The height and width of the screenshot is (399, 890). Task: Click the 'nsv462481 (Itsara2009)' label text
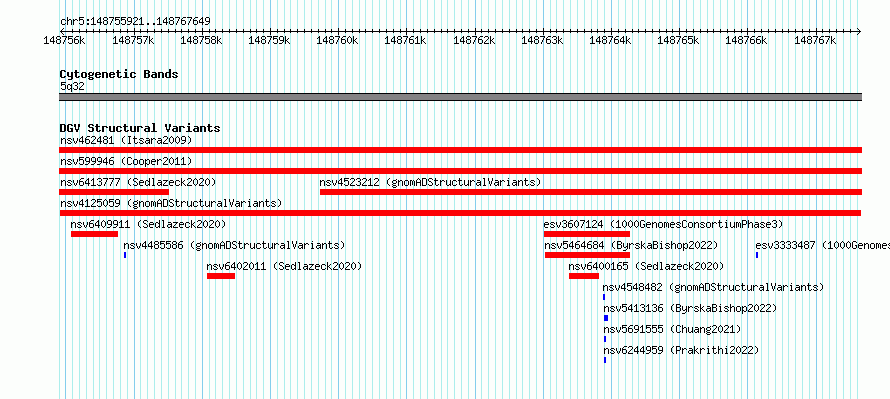coord(126,140)
